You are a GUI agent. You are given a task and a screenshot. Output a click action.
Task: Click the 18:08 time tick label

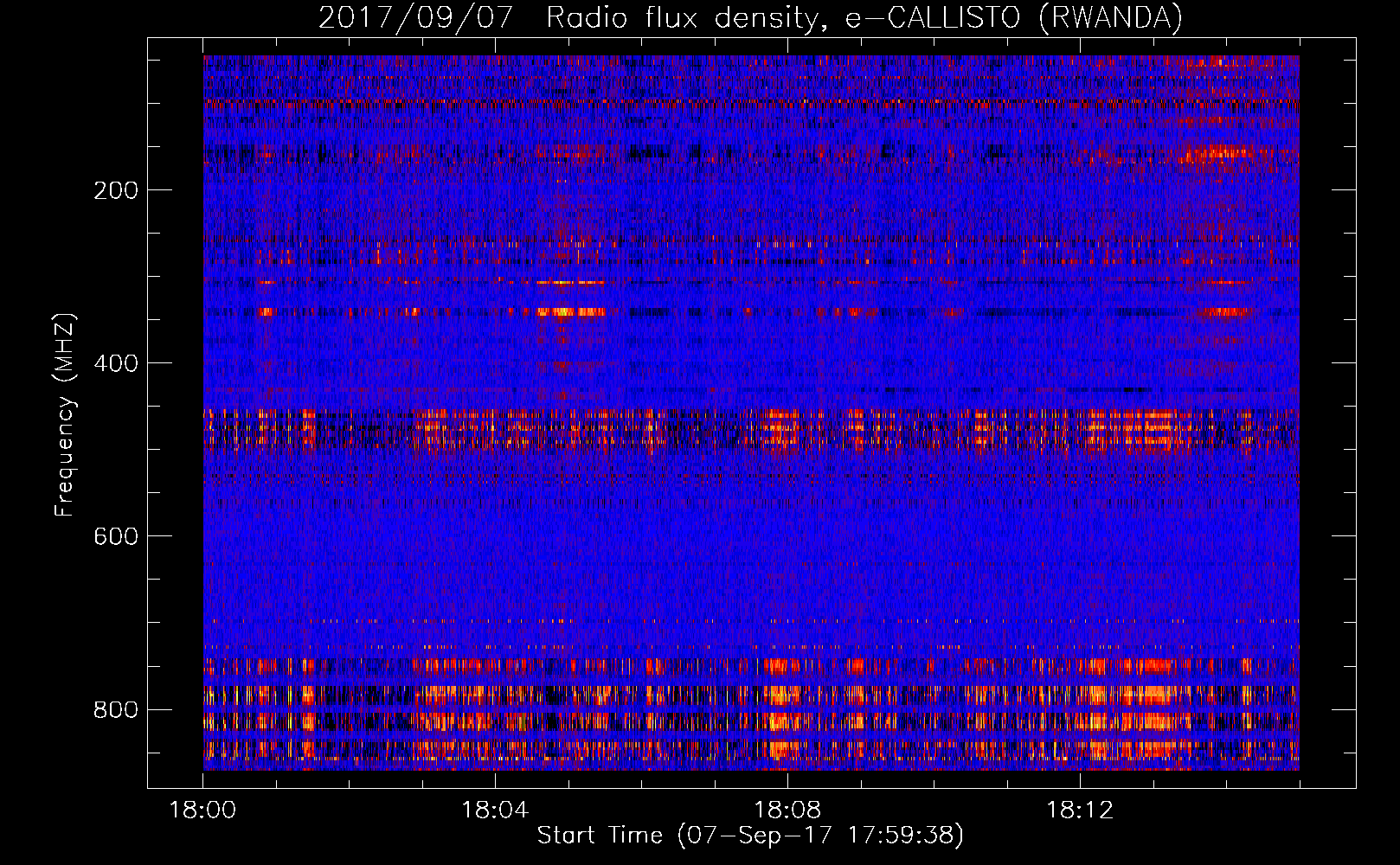[787, 811]
